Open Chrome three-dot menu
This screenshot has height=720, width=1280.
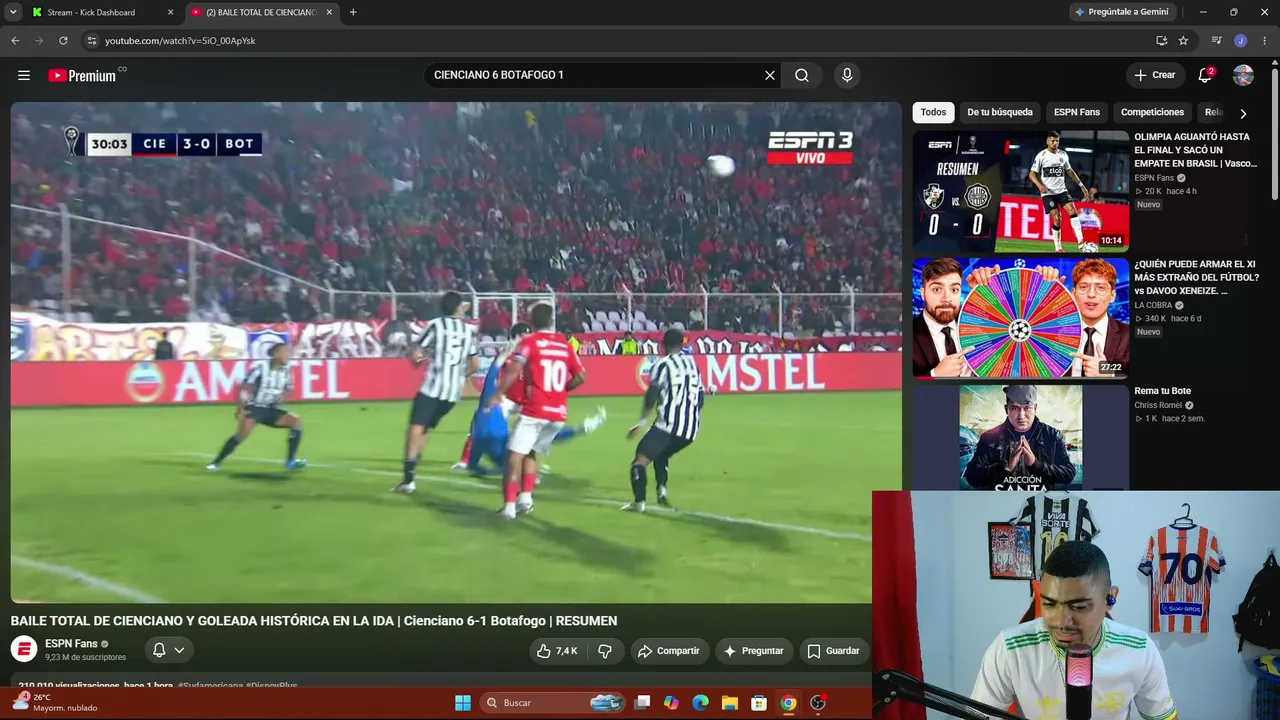point(1265,41)
